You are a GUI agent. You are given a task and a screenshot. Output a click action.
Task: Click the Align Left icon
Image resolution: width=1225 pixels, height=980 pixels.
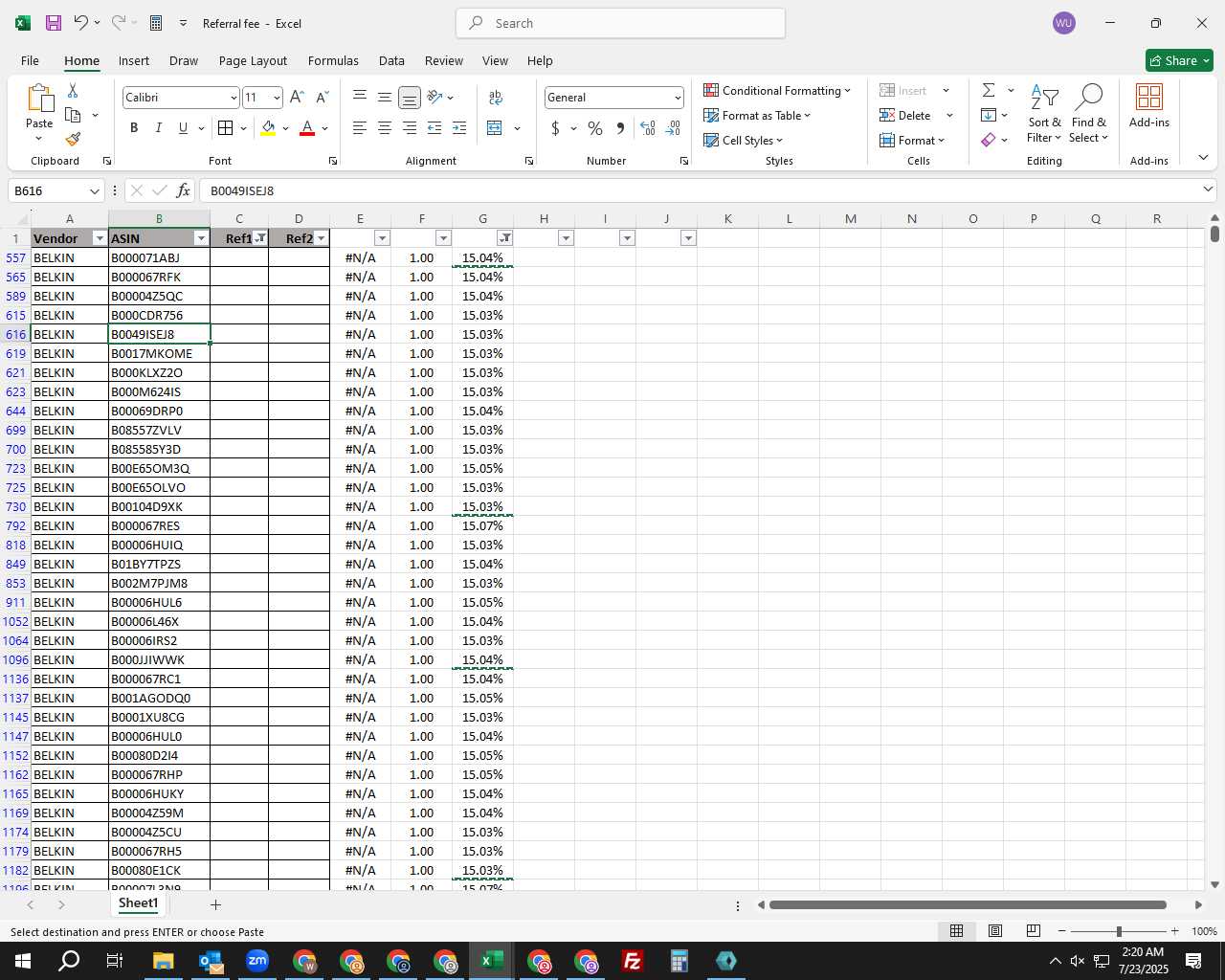[360, 128]
